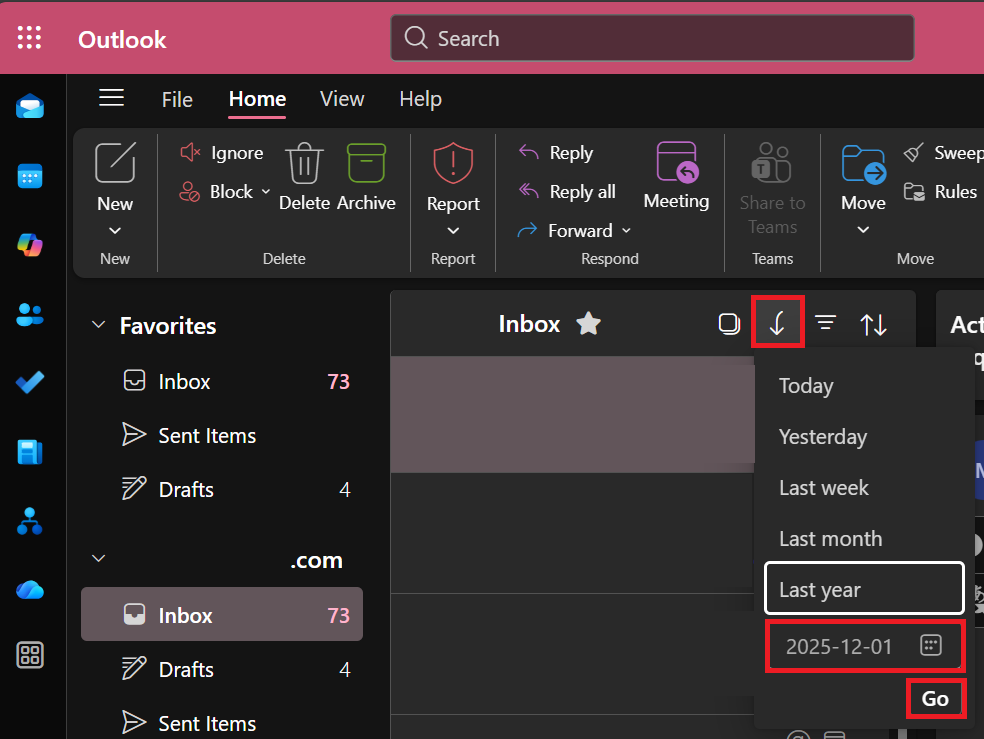Open the blue Word-style app icon in the left rail
This screenshot has width=984, height=739.
point(29,451)
